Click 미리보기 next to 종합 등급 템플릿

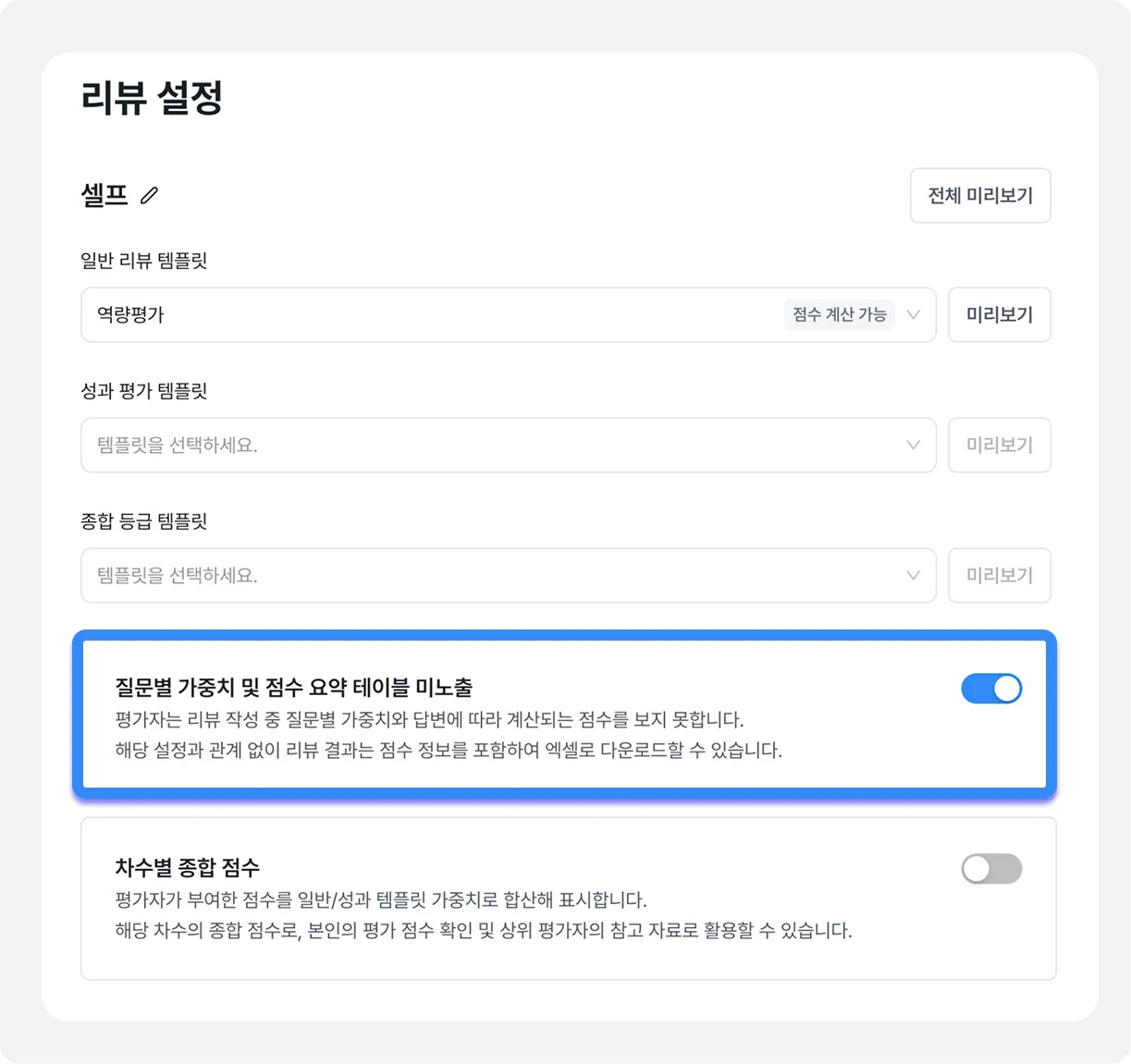[1000, 576]
